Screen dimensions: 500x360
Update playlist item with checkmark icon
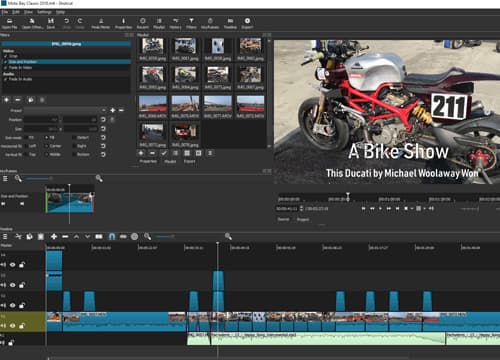(164, 153)
